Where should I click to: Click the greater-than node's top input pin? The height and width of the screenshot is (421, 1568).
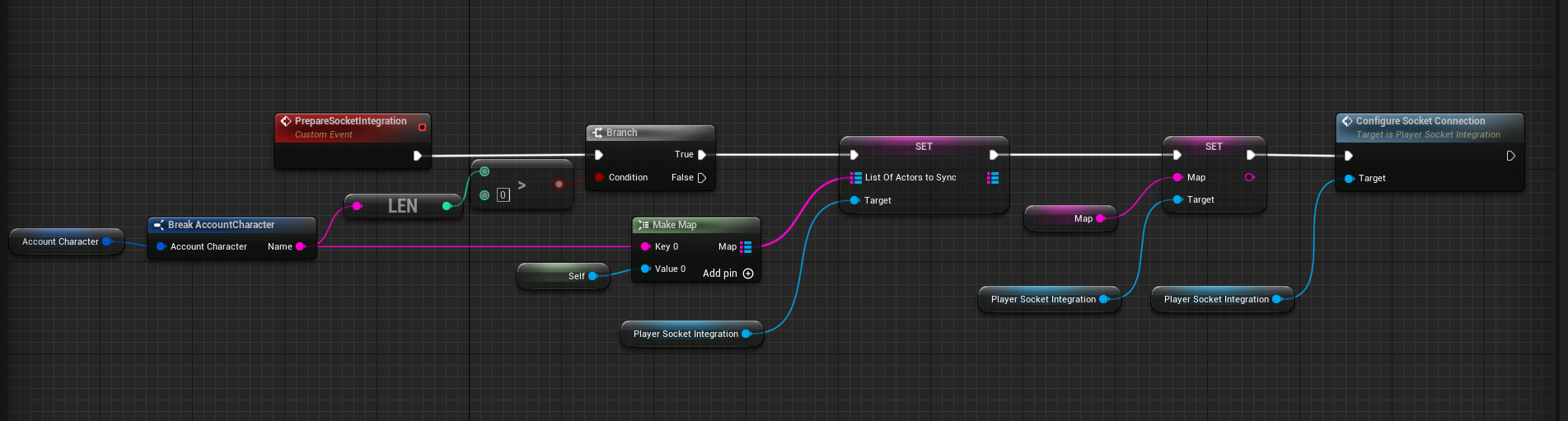(x=484, y=171)
